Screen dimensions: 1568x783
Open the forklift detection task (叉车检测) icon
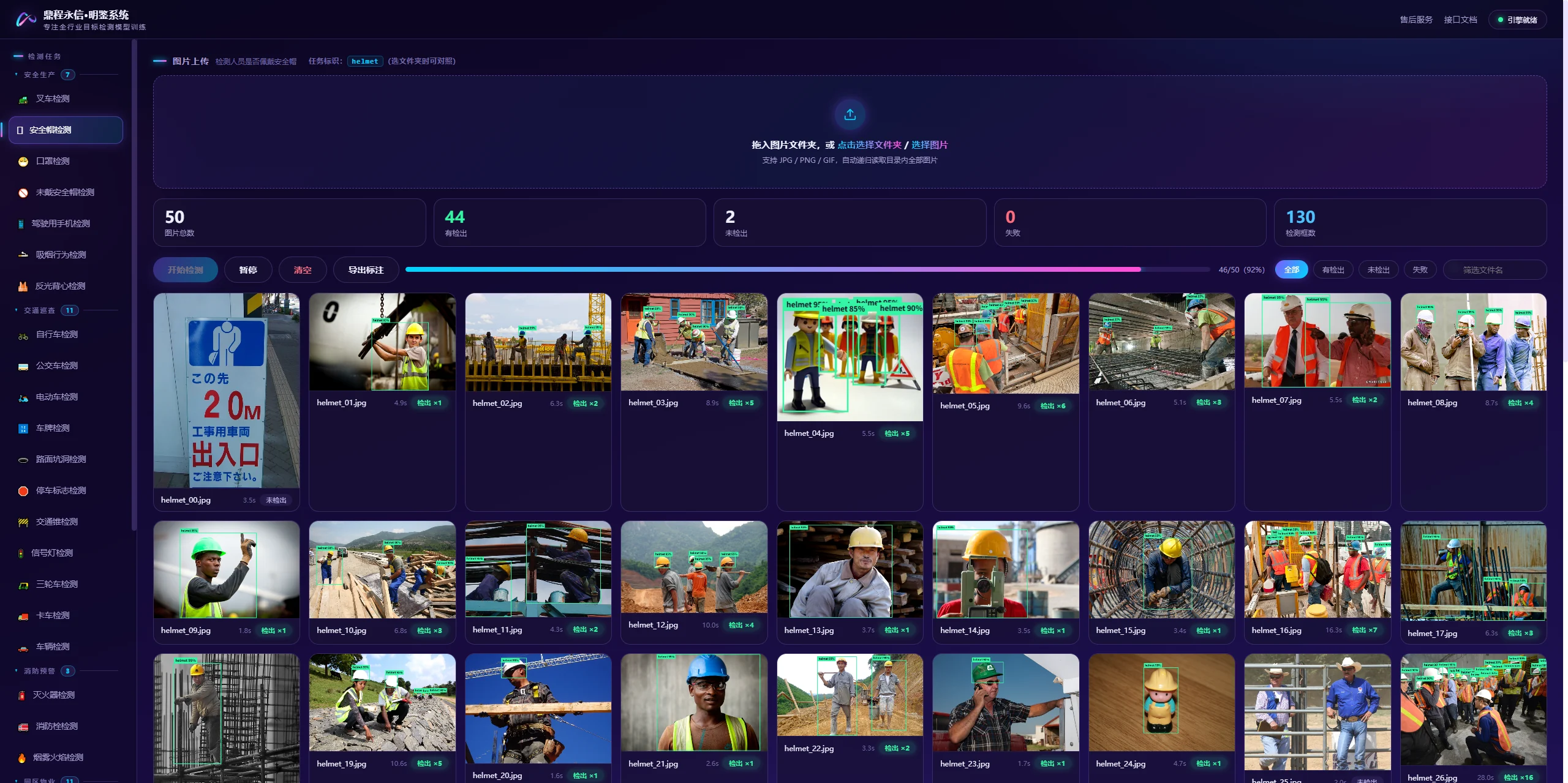pyautogui.click(x=23, y=99)
